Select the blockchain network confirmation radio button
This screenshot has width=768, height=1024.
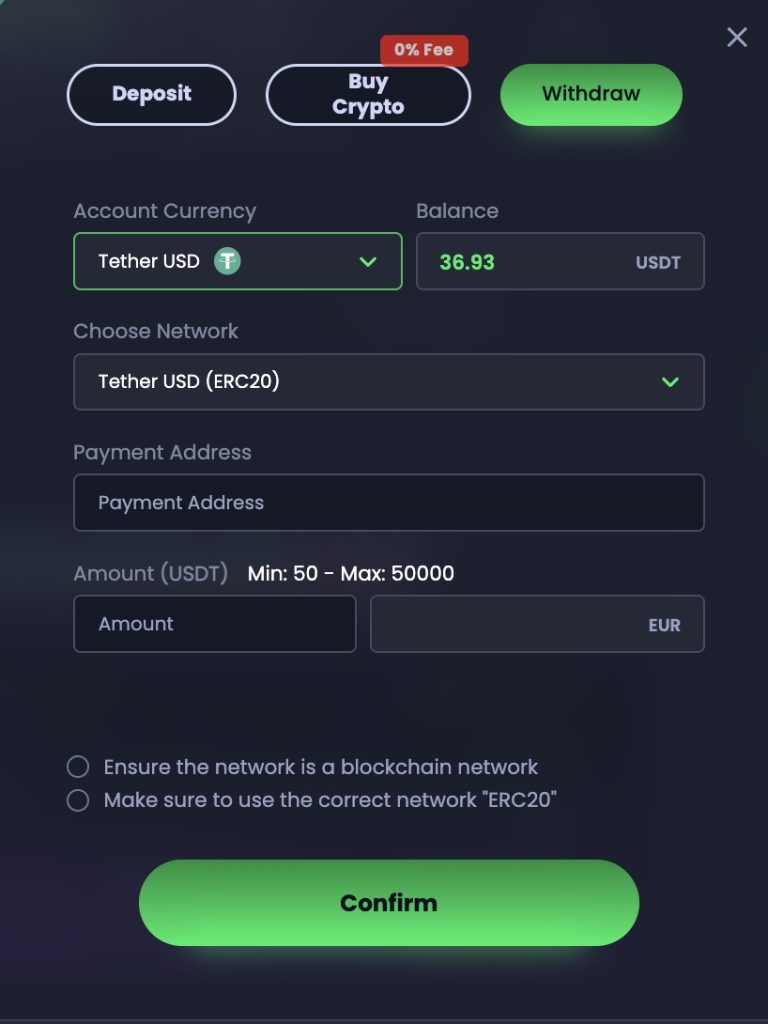78,766
